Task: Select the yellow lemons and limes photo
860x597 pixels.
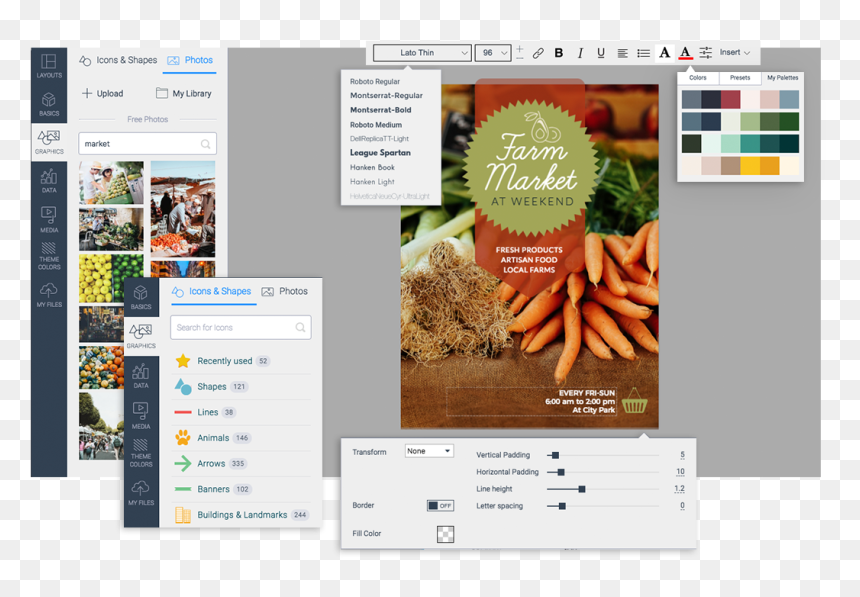Action: [111, 278]
